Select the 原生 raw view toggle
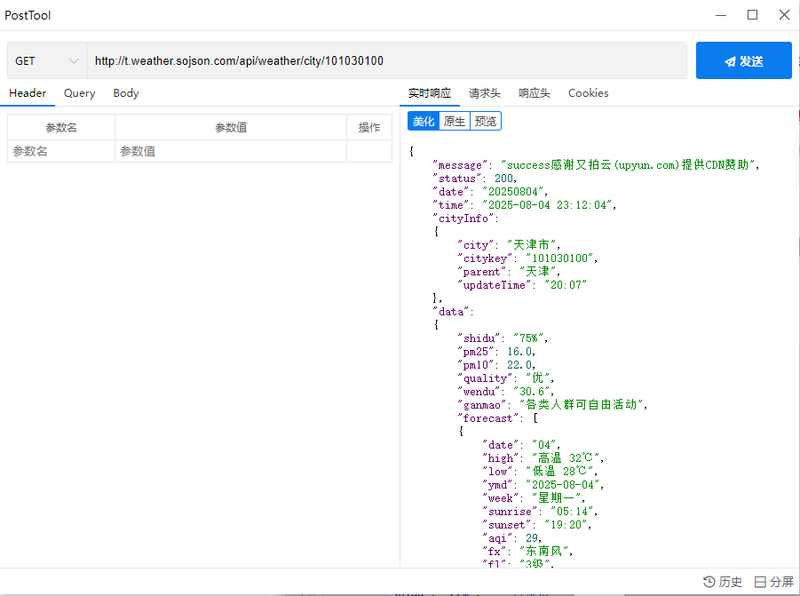 454,121
